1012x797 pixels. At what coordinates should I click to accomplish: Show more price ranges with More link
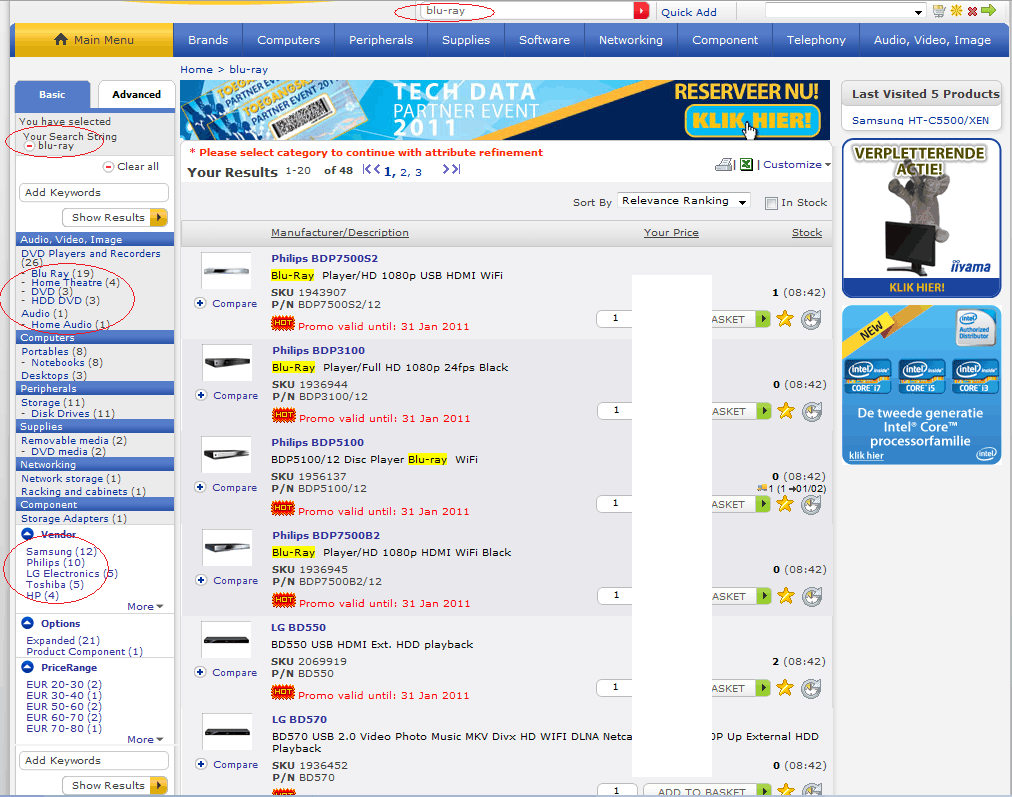145,740
